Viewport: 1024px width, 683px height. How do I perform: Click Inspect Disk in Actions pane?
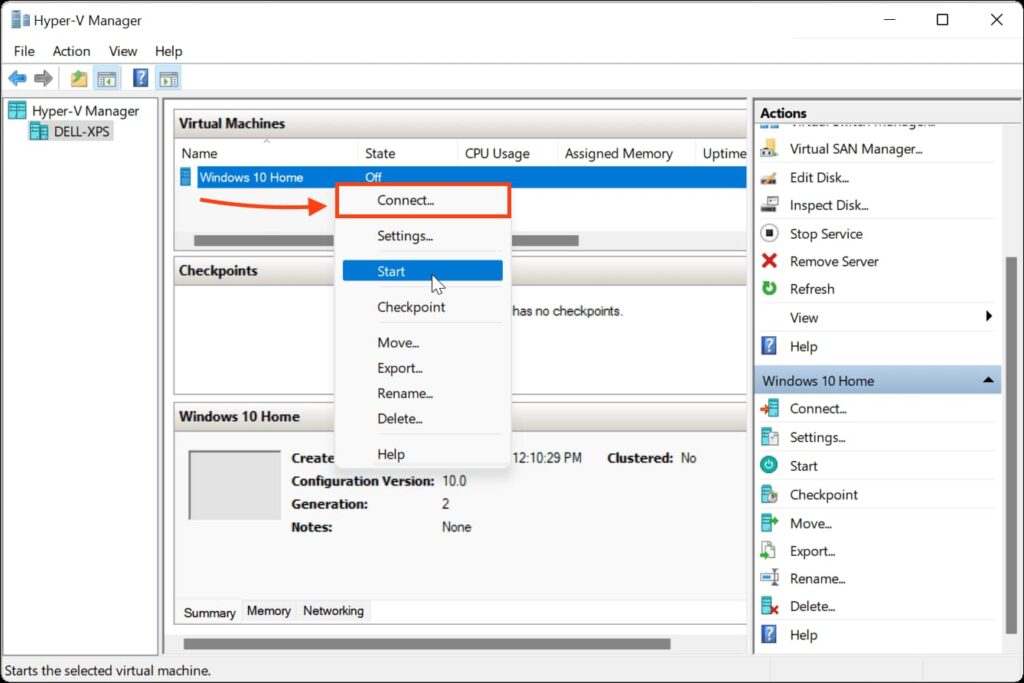pyautogui.click(x=829, y=205)
